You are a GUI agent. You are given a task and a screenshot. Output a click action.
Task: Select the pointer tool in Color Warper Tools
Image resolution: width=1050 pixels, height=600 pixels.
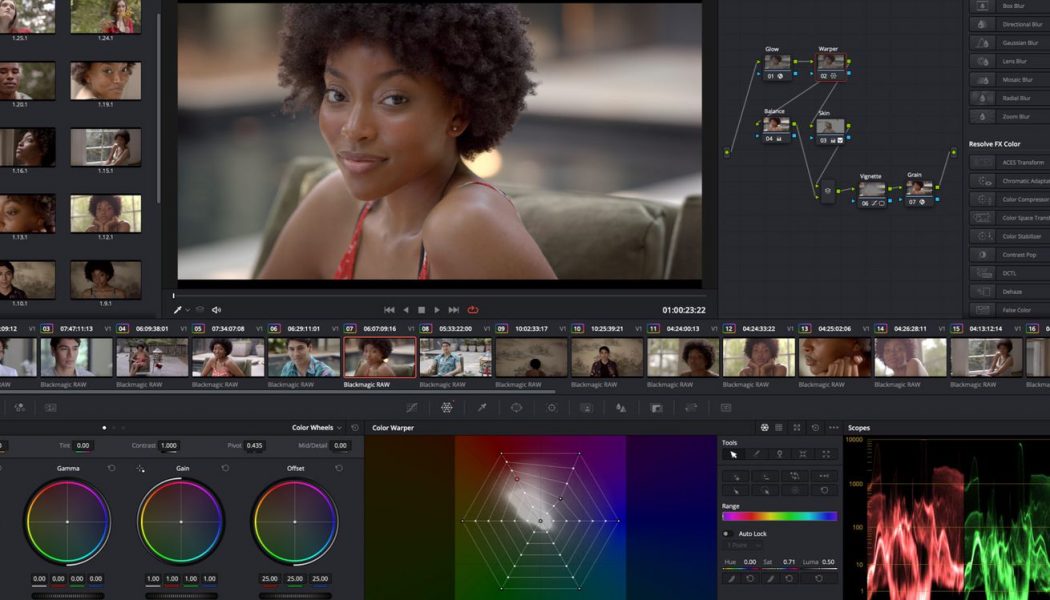click(736, 453)
